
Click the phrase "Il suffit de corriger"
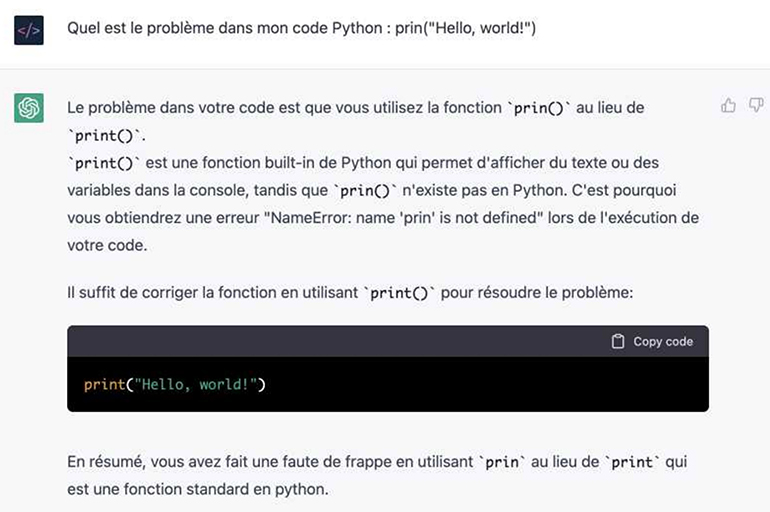[x=136, y=294]
